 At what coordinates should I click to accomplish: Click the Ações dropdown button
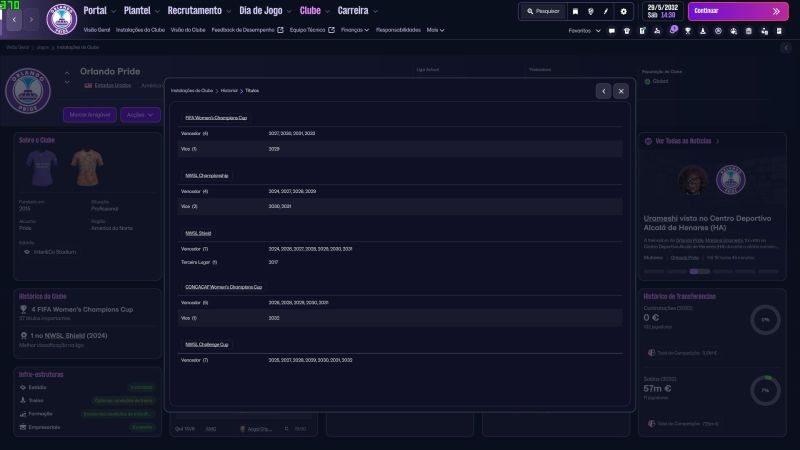[140, 115]
